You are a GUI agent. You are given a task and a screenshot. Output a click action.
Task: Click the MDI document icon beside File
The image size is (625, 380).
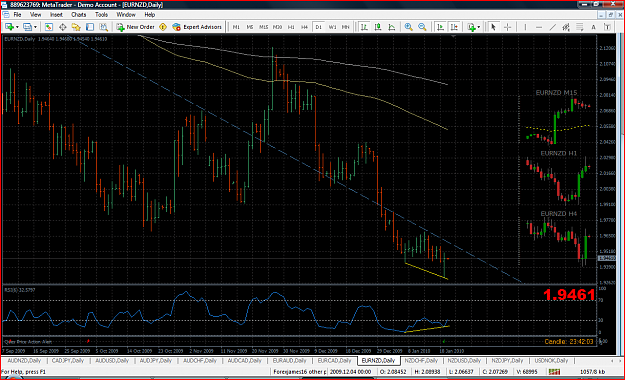(6, 15)
